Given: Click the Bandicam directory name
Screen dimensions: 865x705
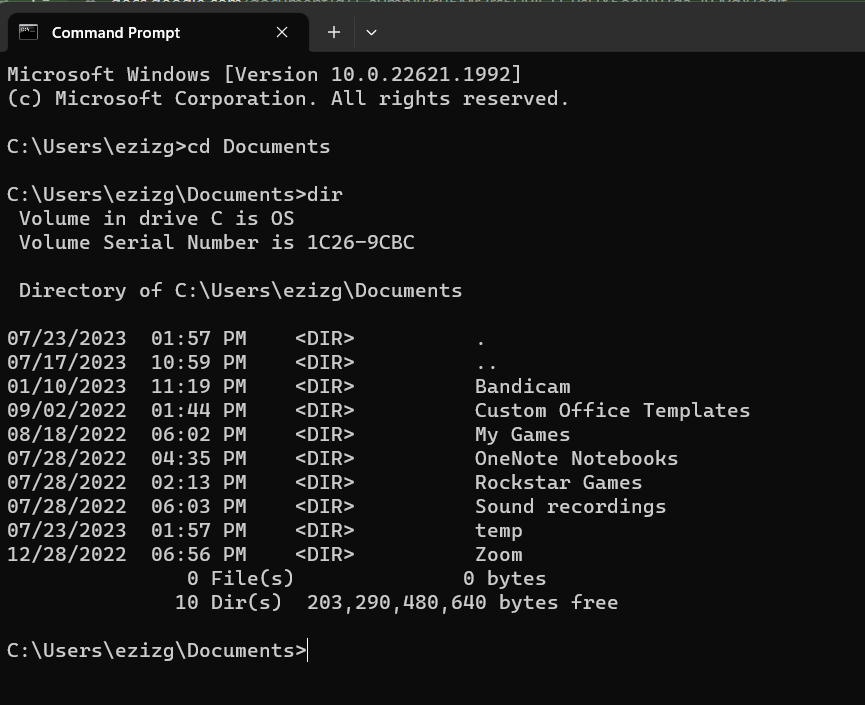Looking at the screenshot, I should (x=522, y=387).
